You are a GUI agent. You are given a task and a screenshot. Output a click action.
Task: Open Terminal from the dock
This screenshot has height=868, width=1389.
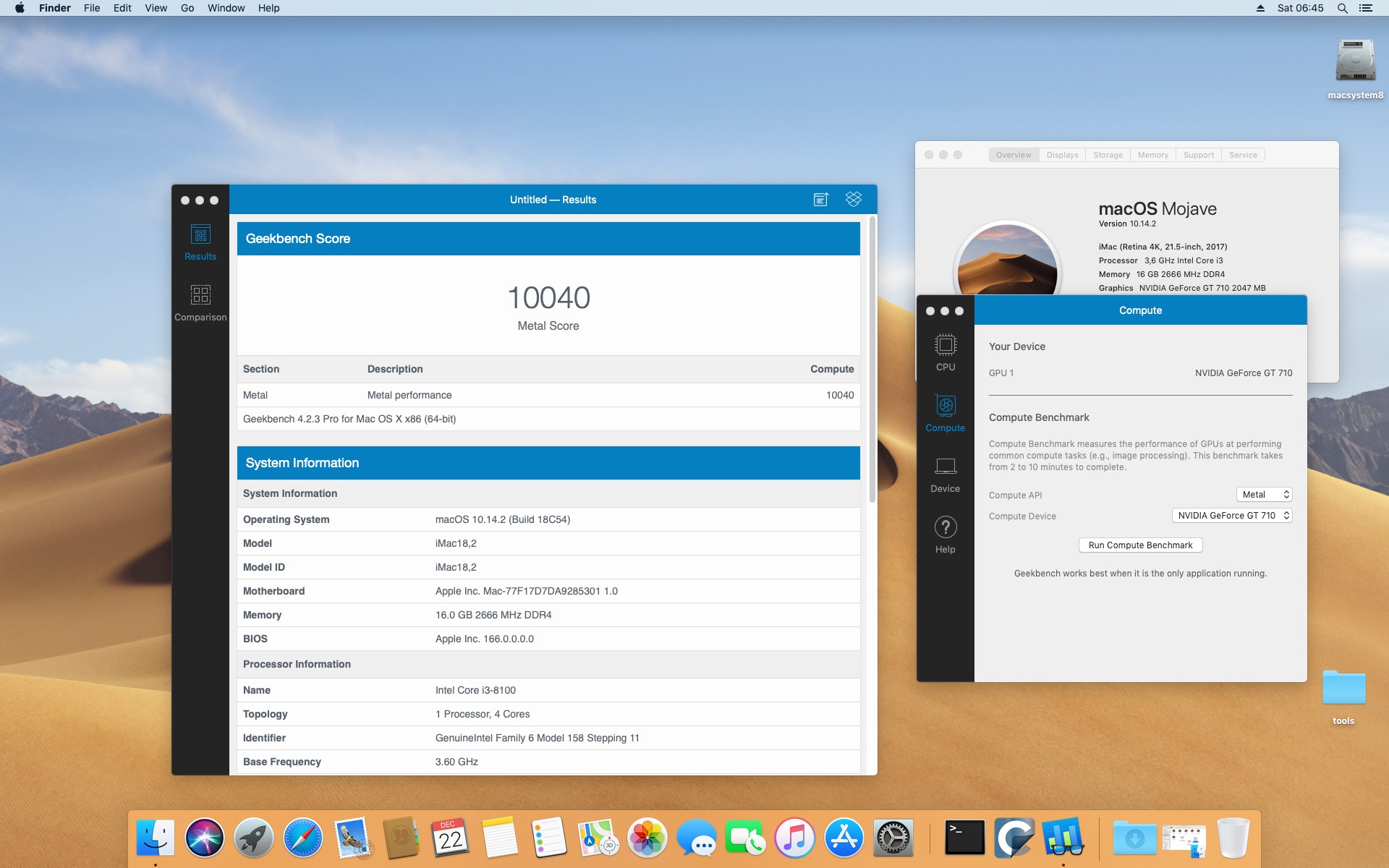(964, 838)
